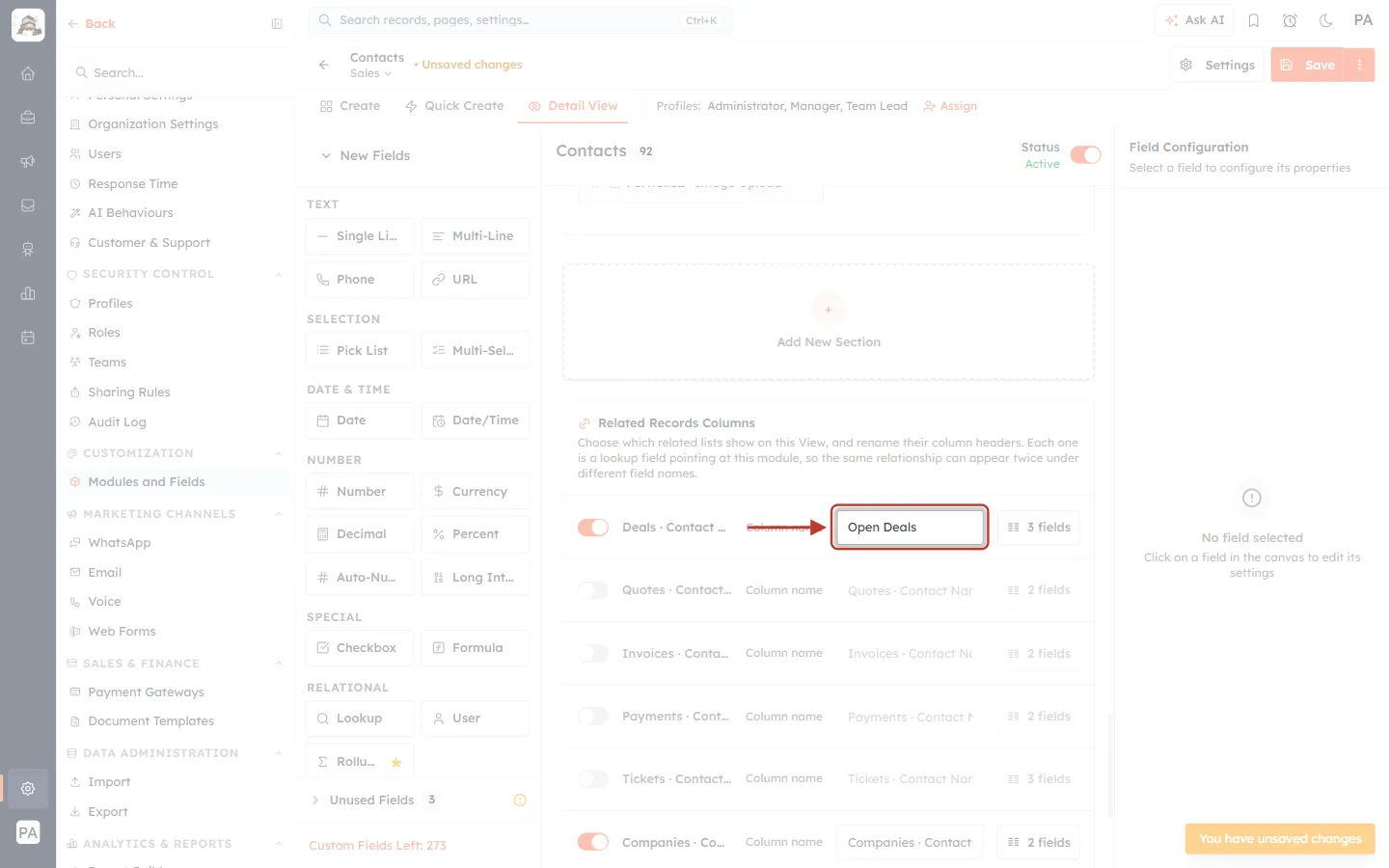
Task: Click the megaphone campaigns icon in rail
Action: pos(28,161)
